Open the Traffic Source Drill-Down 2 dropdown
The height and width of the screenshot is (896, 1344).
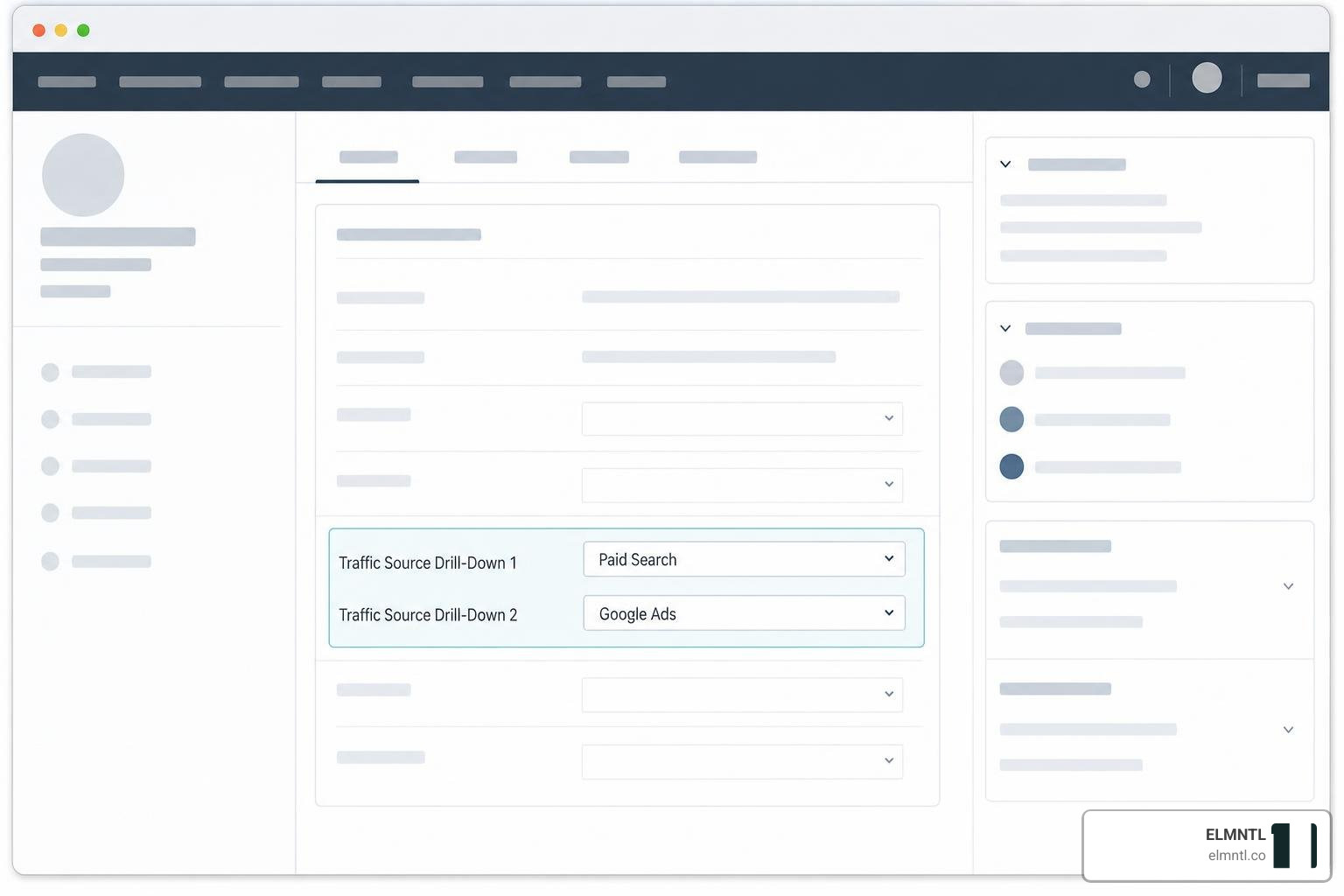[x=744, y=613]
